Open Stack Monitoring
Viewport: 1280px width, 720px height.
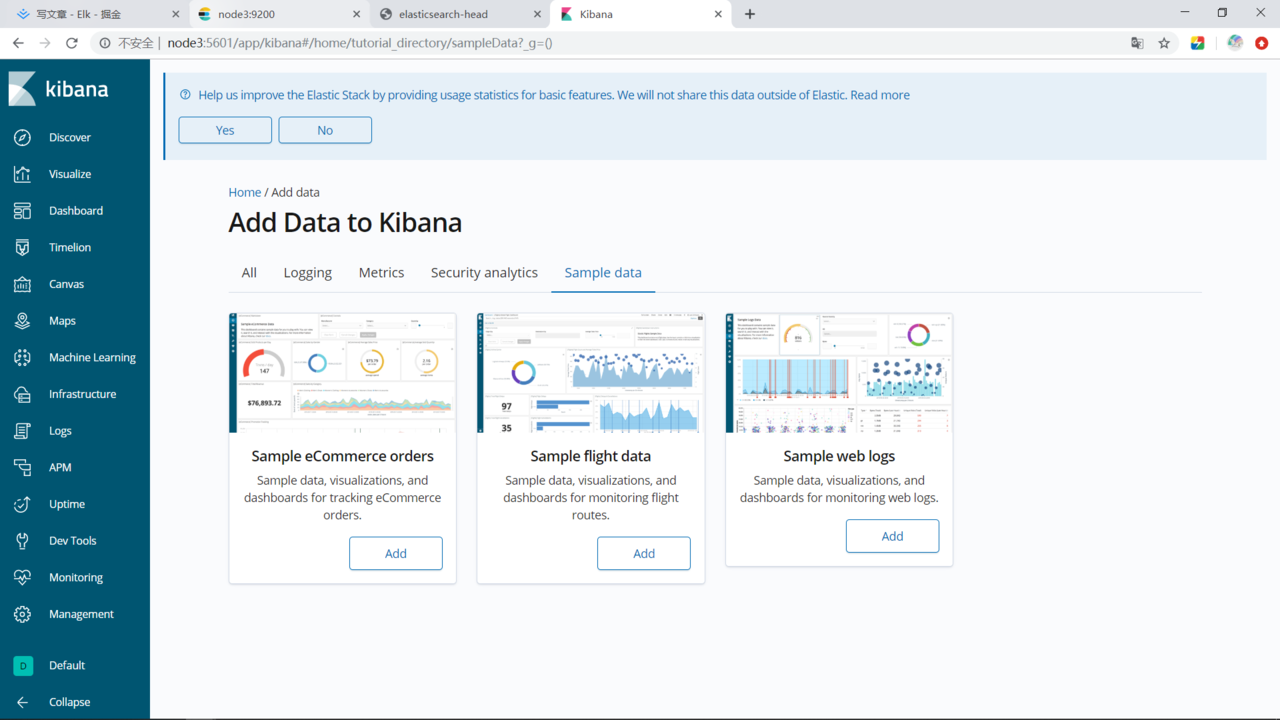(x=76, y=577)
